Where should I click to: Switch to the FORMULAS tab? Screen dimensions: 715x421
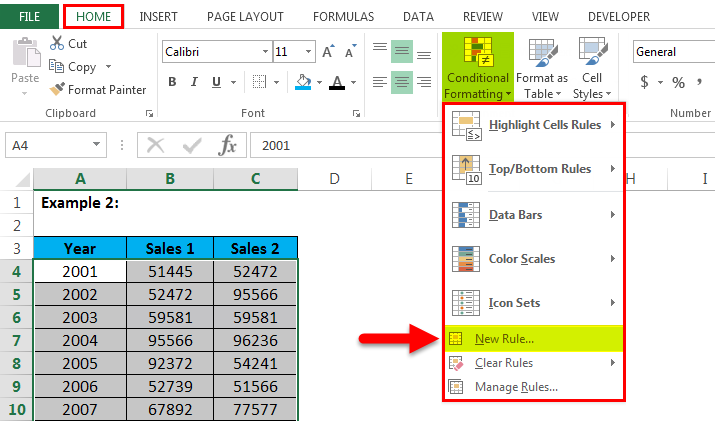343,17
